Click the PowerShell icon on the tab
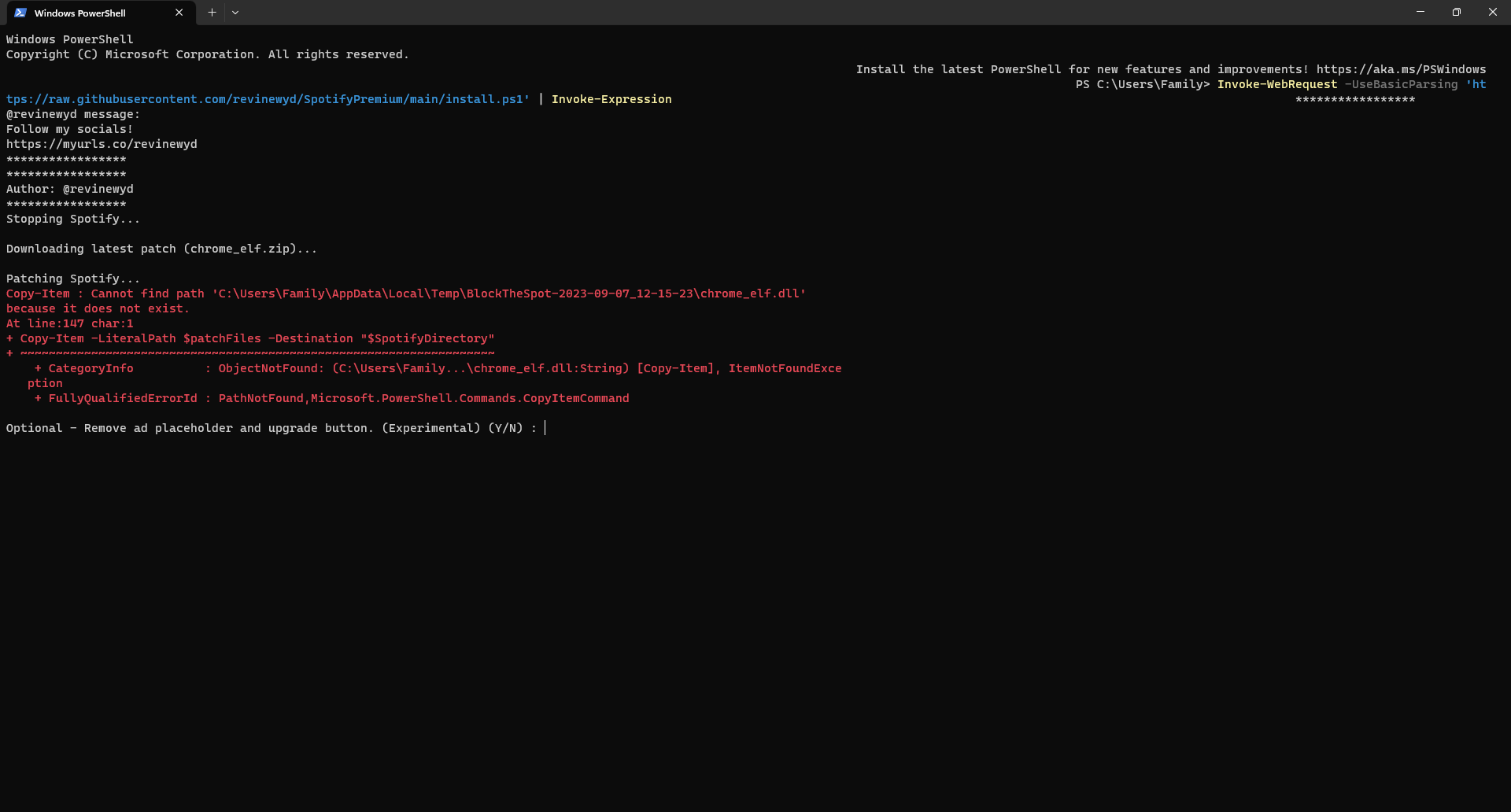 tap(21, 13)
